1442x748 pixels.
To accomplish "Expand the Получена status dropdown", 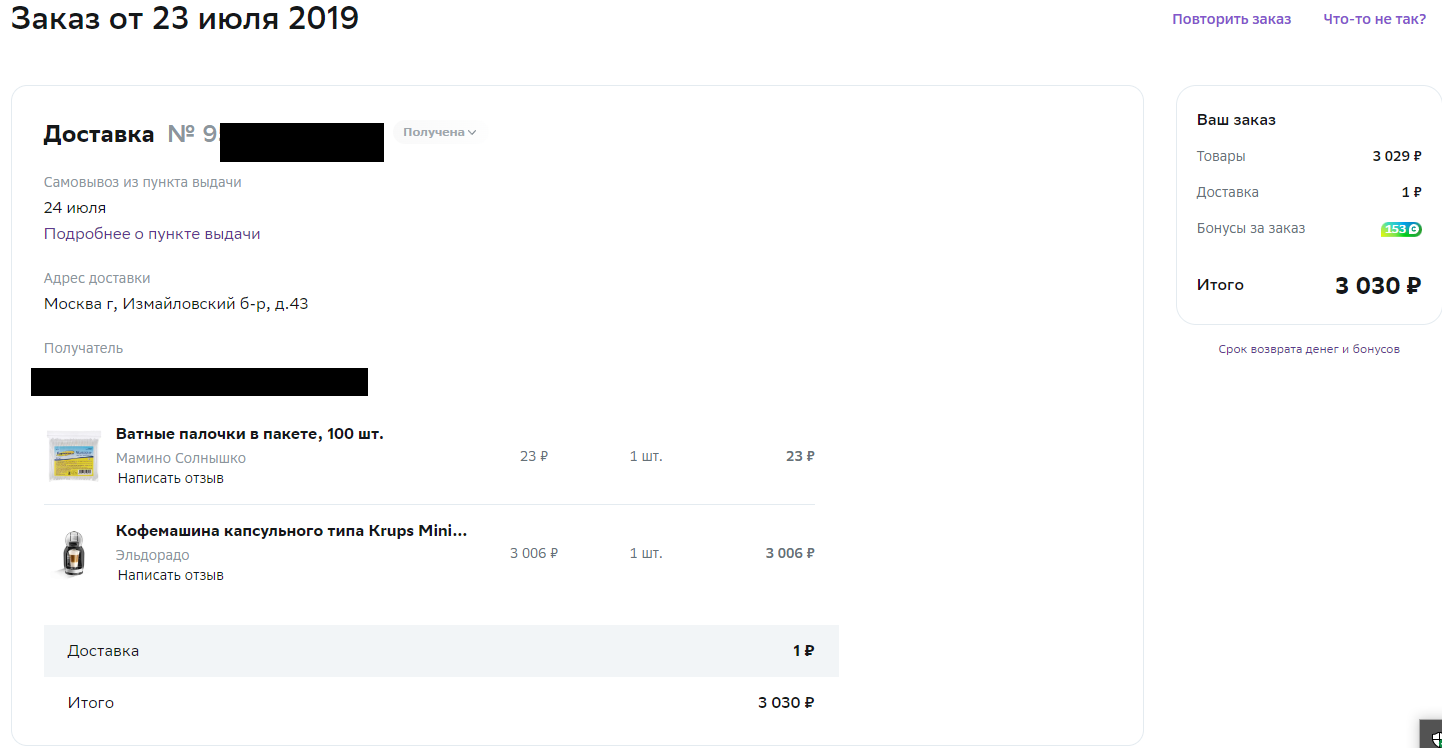I will [439, 132].
